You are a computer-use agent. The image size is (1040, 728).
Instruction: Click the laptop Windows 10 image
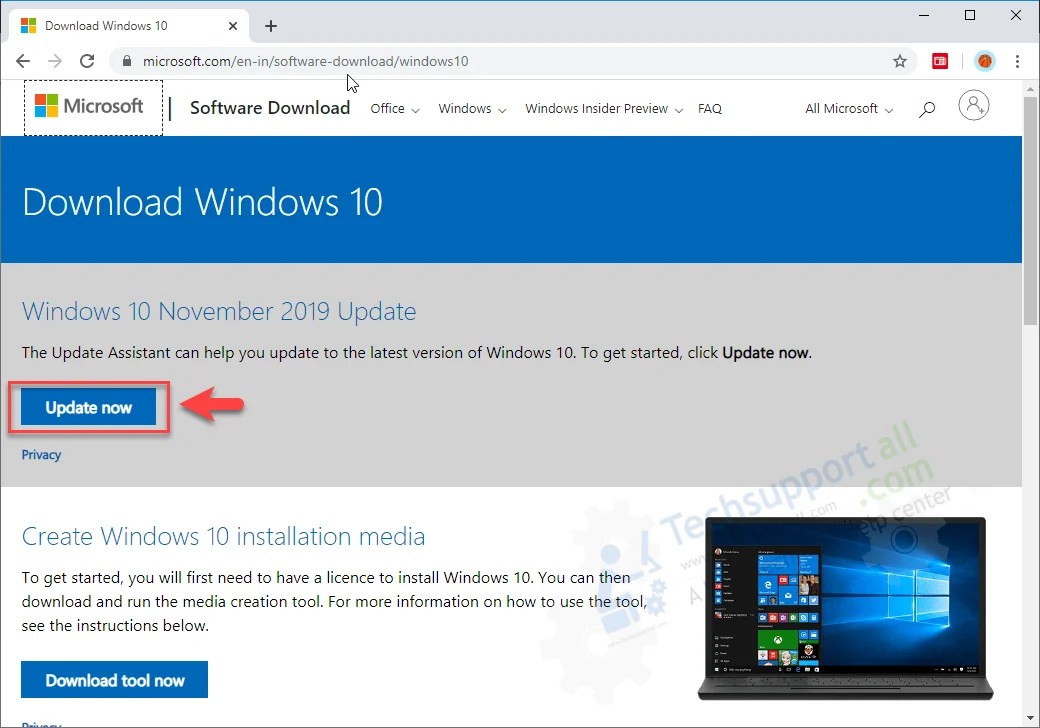coord(846,608)
